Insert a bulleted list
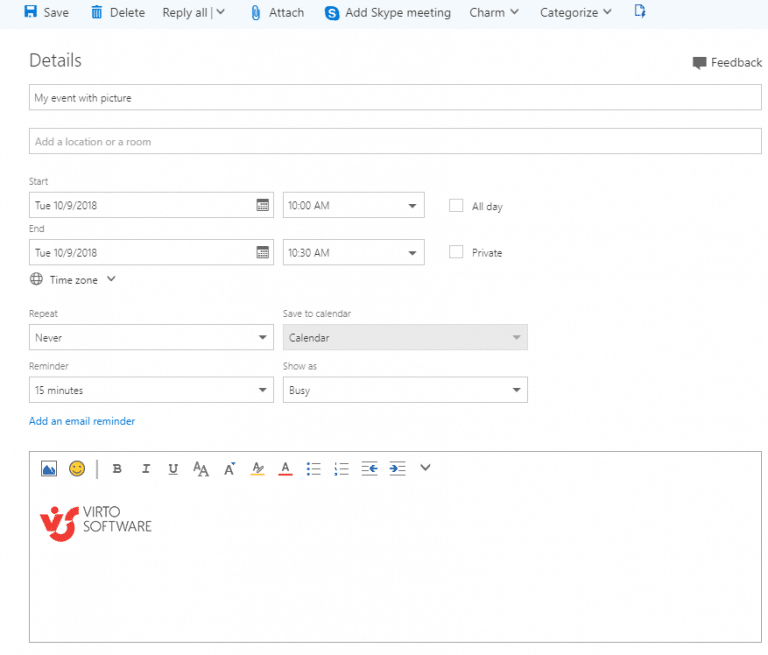Screen dimensions: 768x655 (313, 468)
